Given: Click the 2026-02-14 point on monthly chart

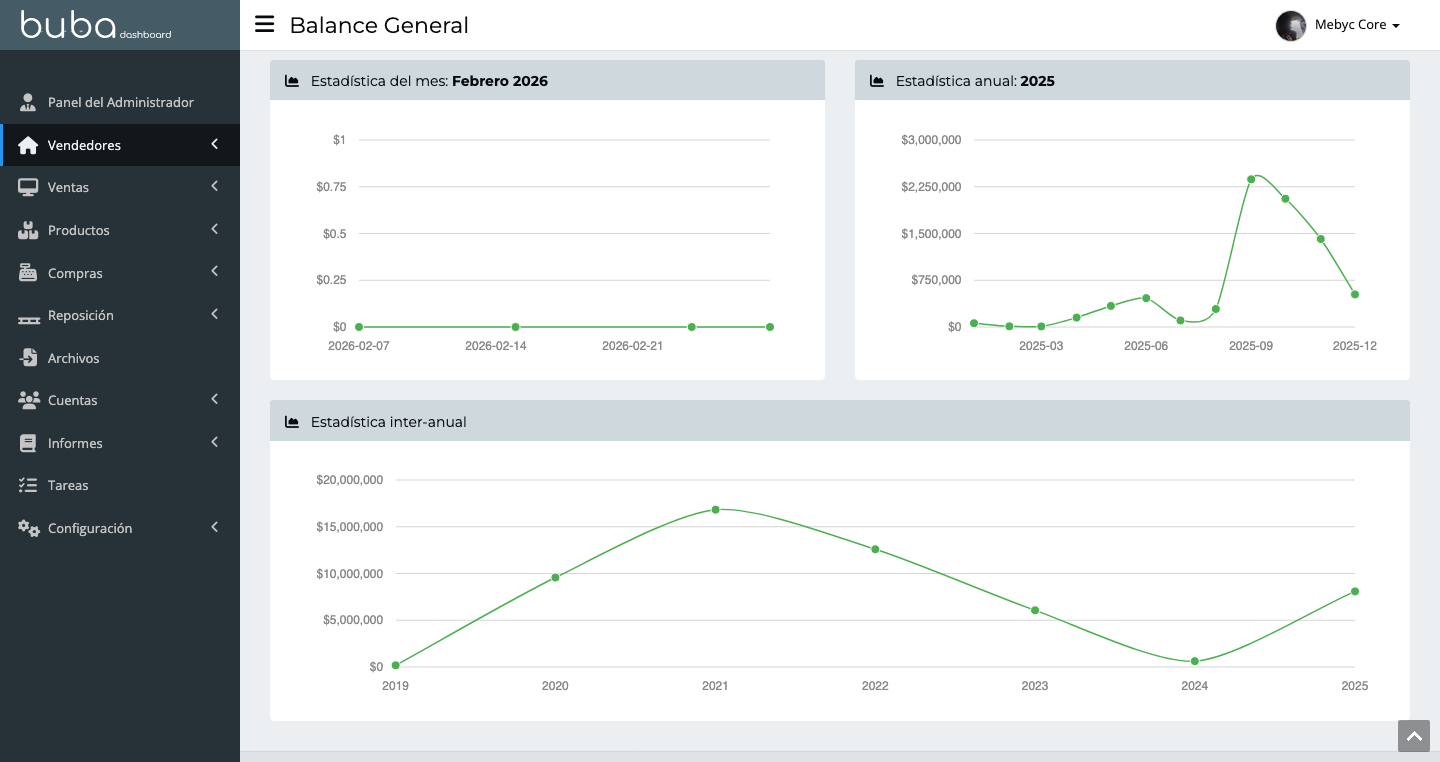Looking at the screenshot, I should tap(515, 327).
